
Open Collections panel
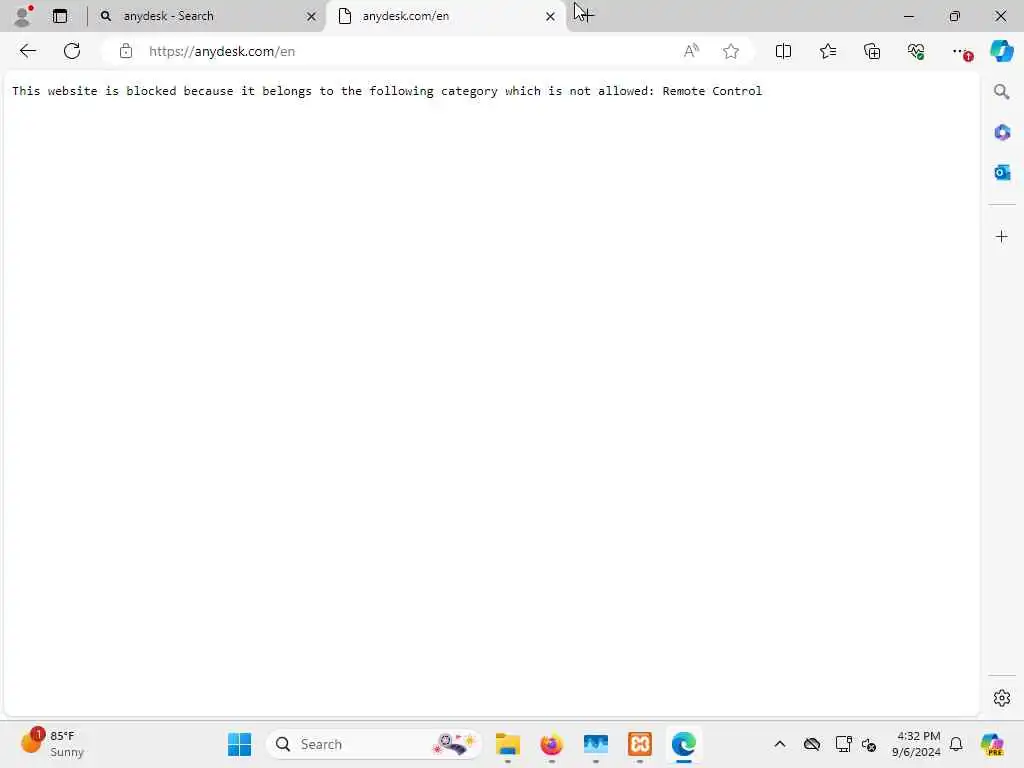pos(872,51)
